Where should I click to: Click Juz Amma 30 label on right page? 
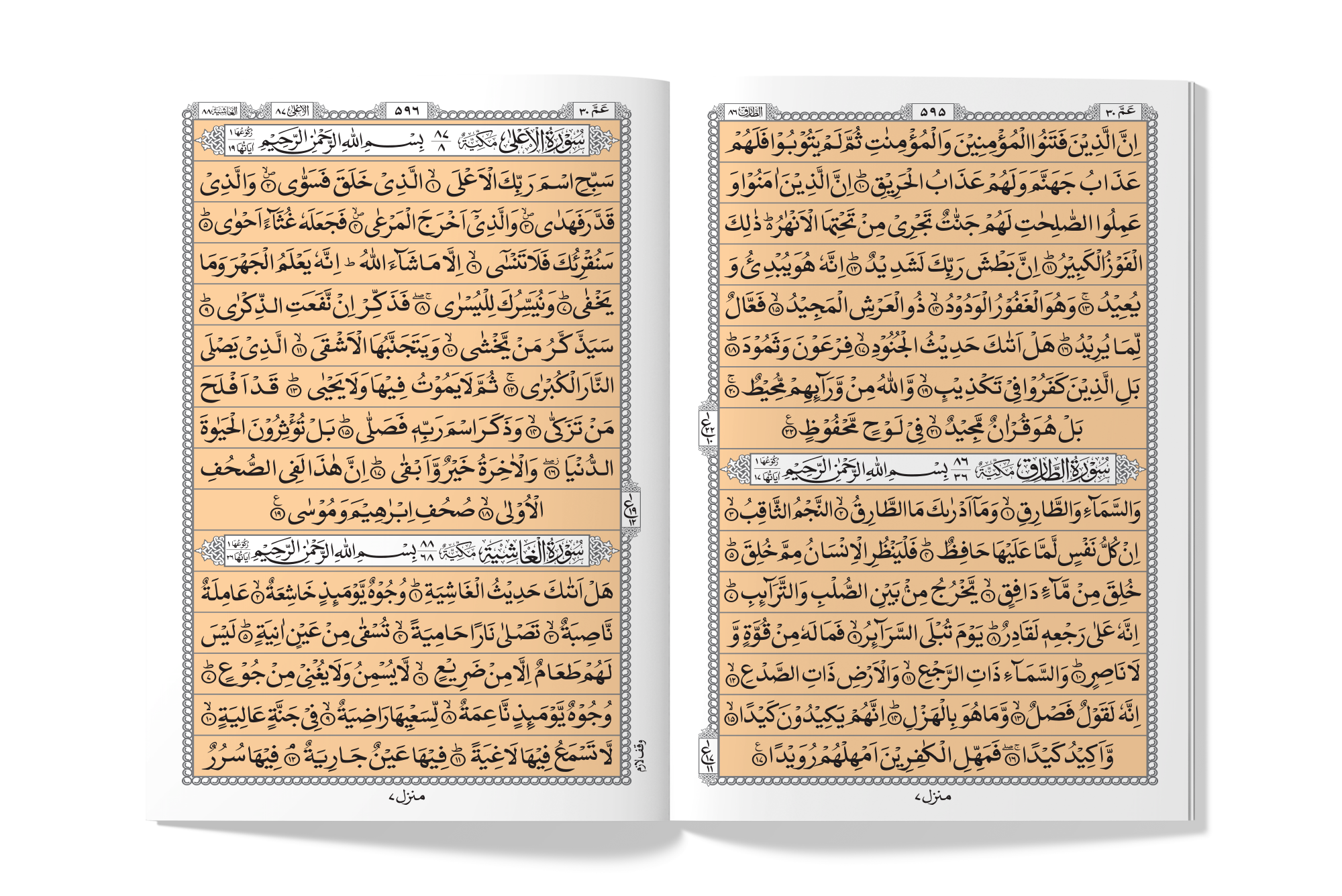pos(1121,111)
